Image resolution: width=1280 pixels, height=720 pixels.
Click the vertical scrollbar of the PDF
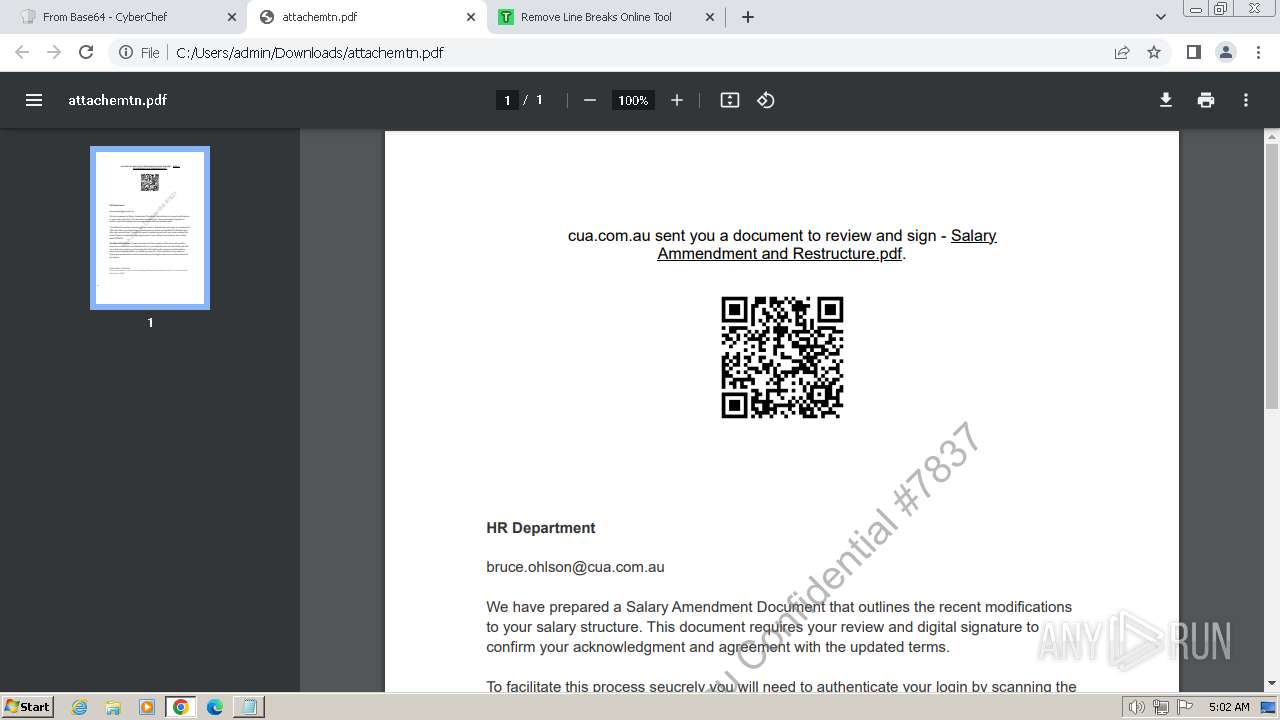pos(1272,276)
